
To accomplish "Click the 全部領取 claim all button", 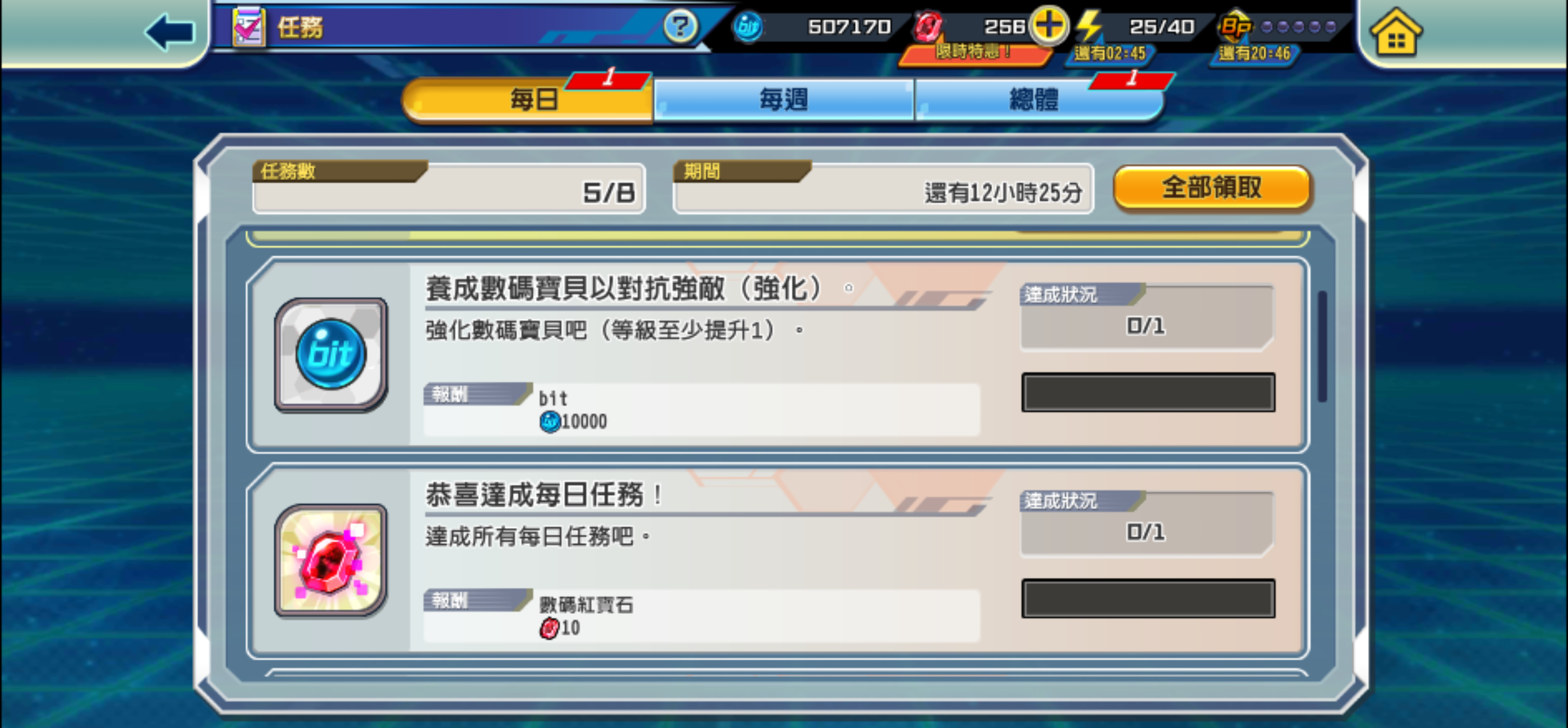I will click(x=1212, y=188).
